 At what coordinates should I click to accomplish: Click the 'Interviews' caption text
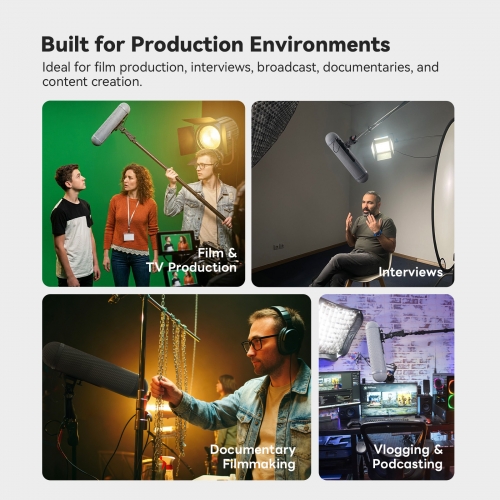(410, 272)
